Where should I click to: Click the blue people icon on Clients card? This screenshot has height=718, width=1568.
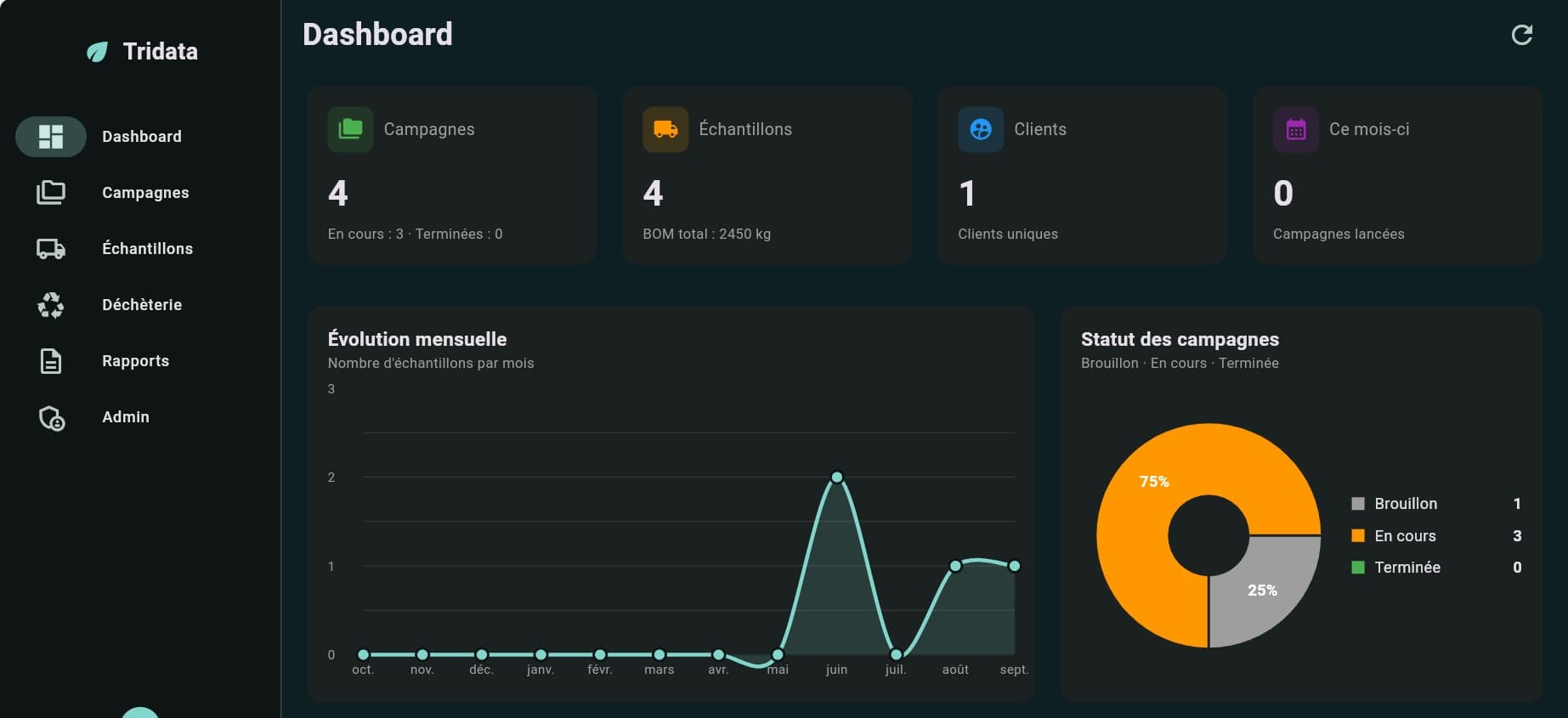(981, 129)
